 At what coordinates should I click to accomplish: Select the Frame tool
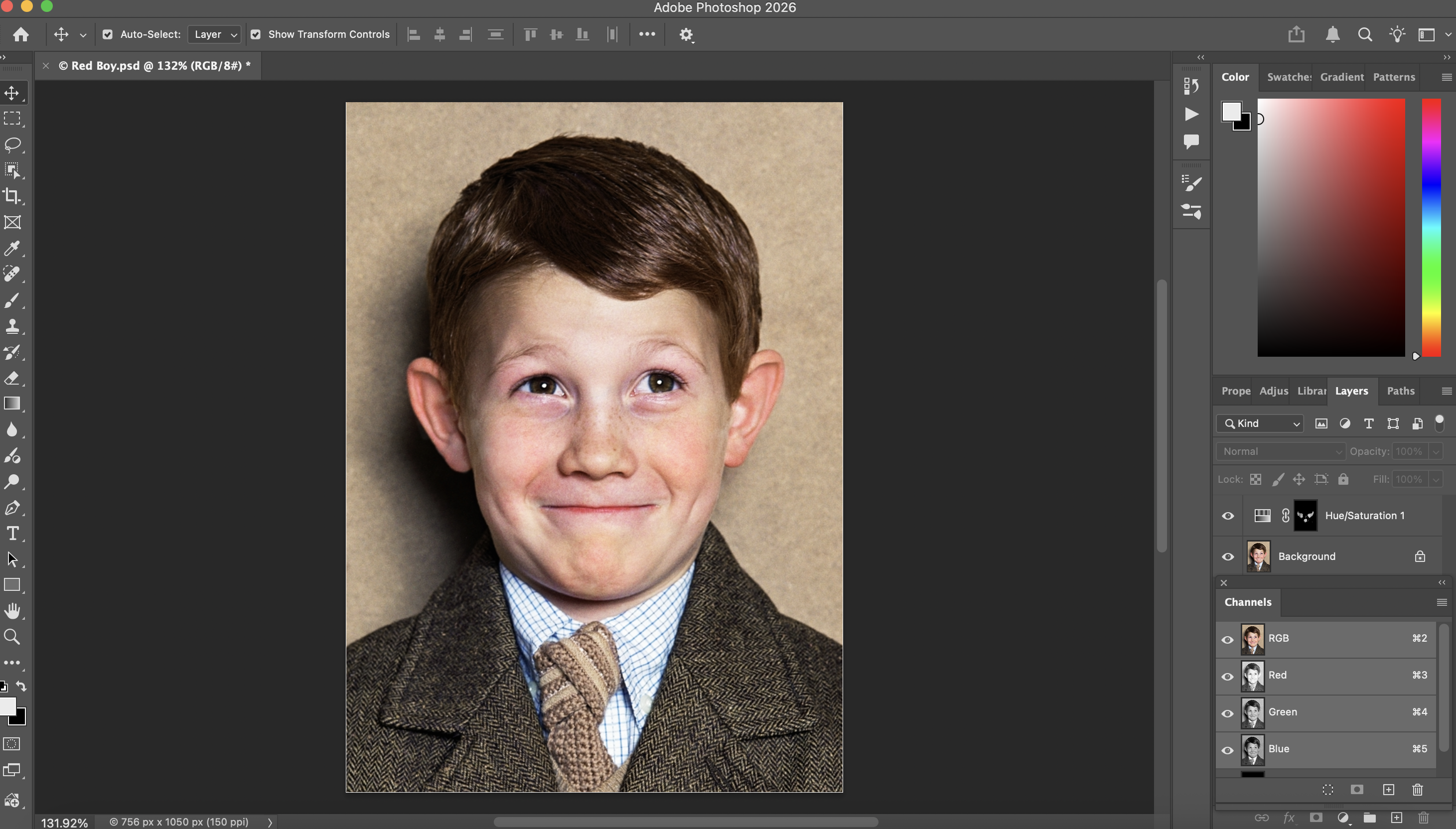point(12,222)
